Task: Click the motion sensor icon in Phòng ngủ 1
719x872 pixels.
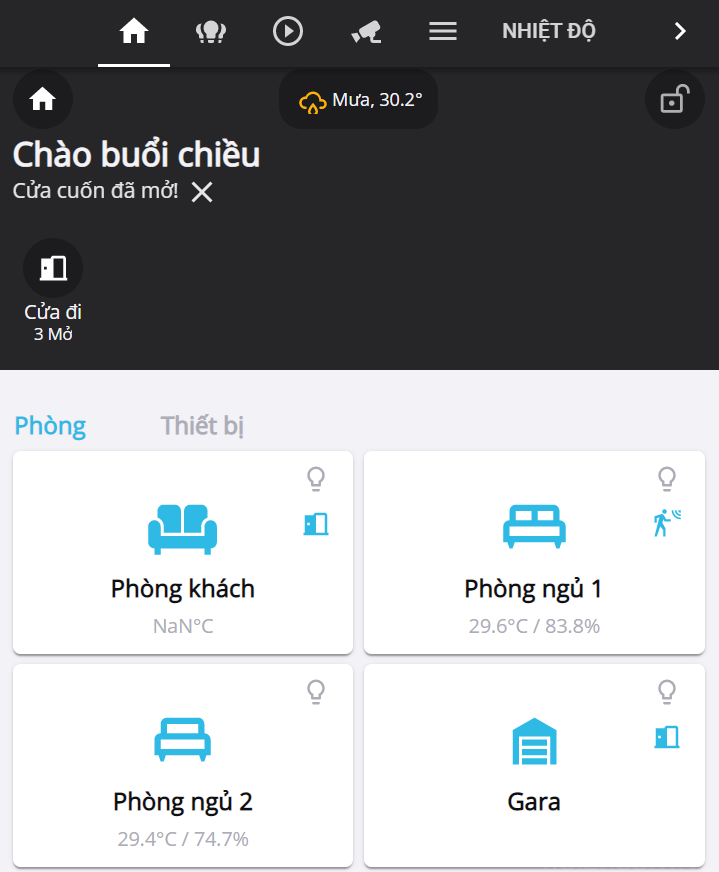Action: (667, 523)
